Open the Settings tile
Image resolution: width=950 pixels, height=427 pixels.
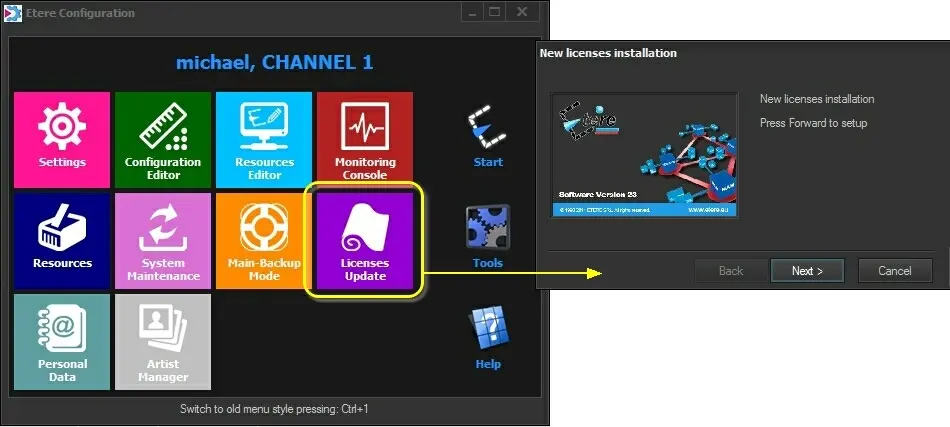coord(62,139)
